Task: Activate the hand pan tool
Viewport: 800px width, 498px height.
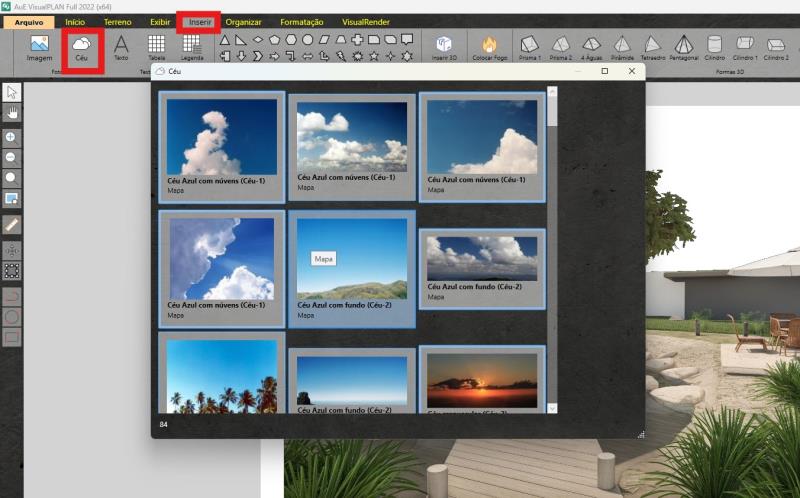Action: (12, 113)
